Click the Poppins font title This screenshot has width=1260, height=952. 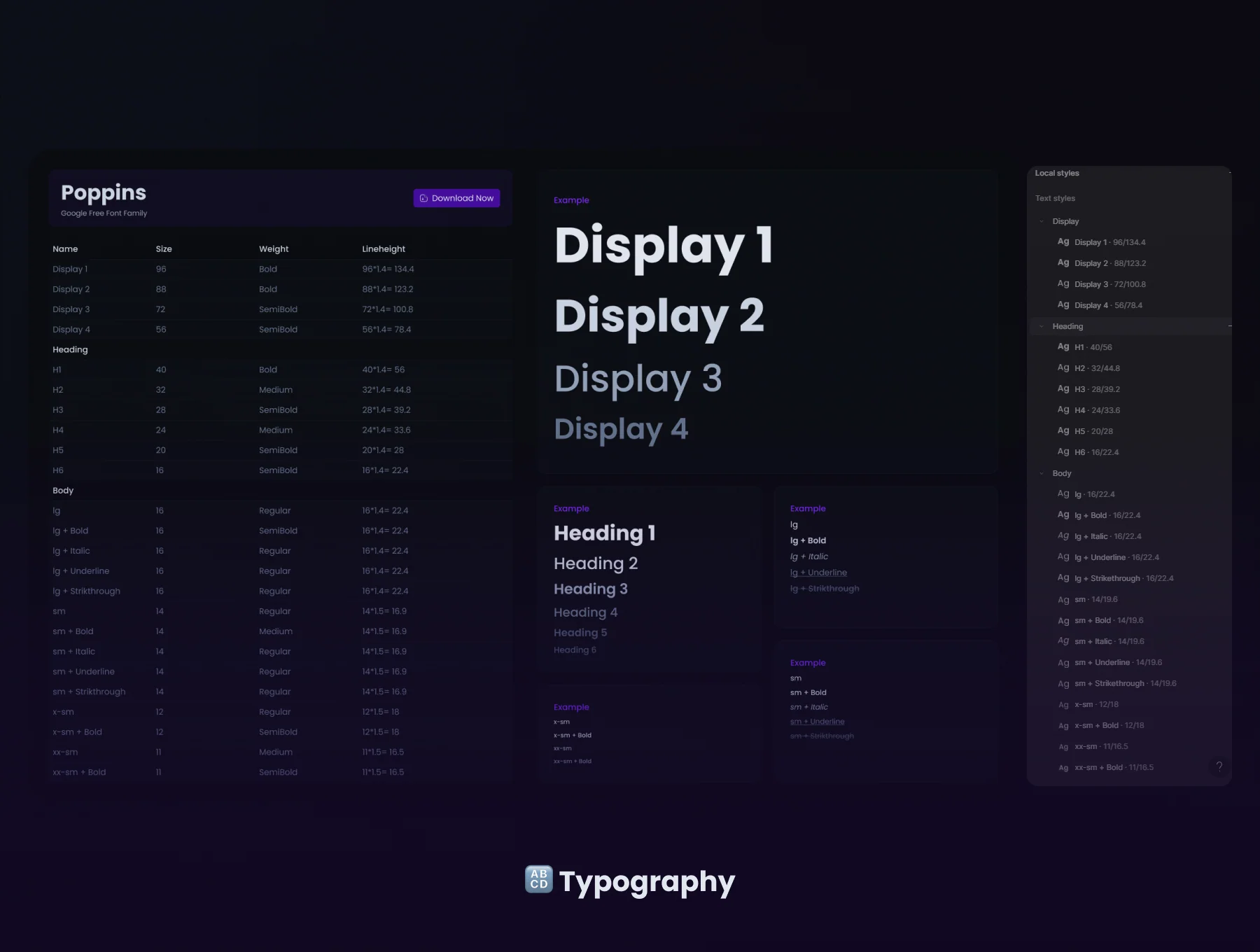(104, 193)
